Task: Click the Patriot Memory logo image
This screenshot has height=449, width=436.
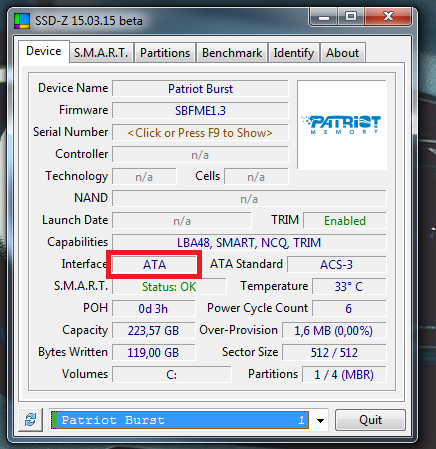Action: pos(342,125)
